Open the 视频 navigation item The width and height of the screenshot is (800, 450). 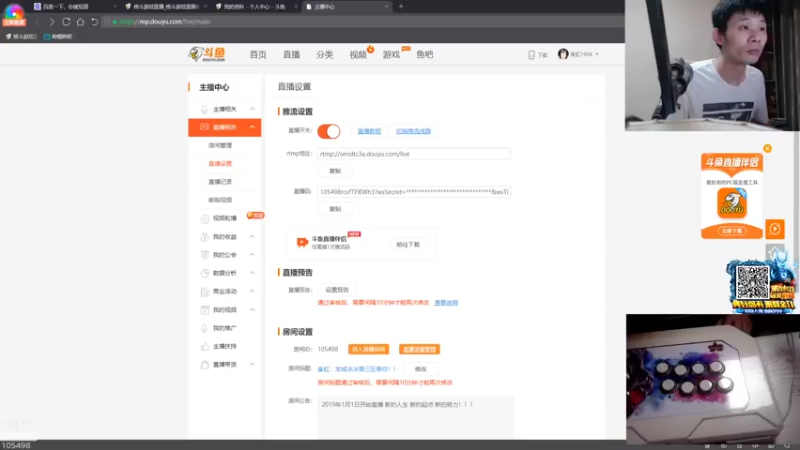358,55
